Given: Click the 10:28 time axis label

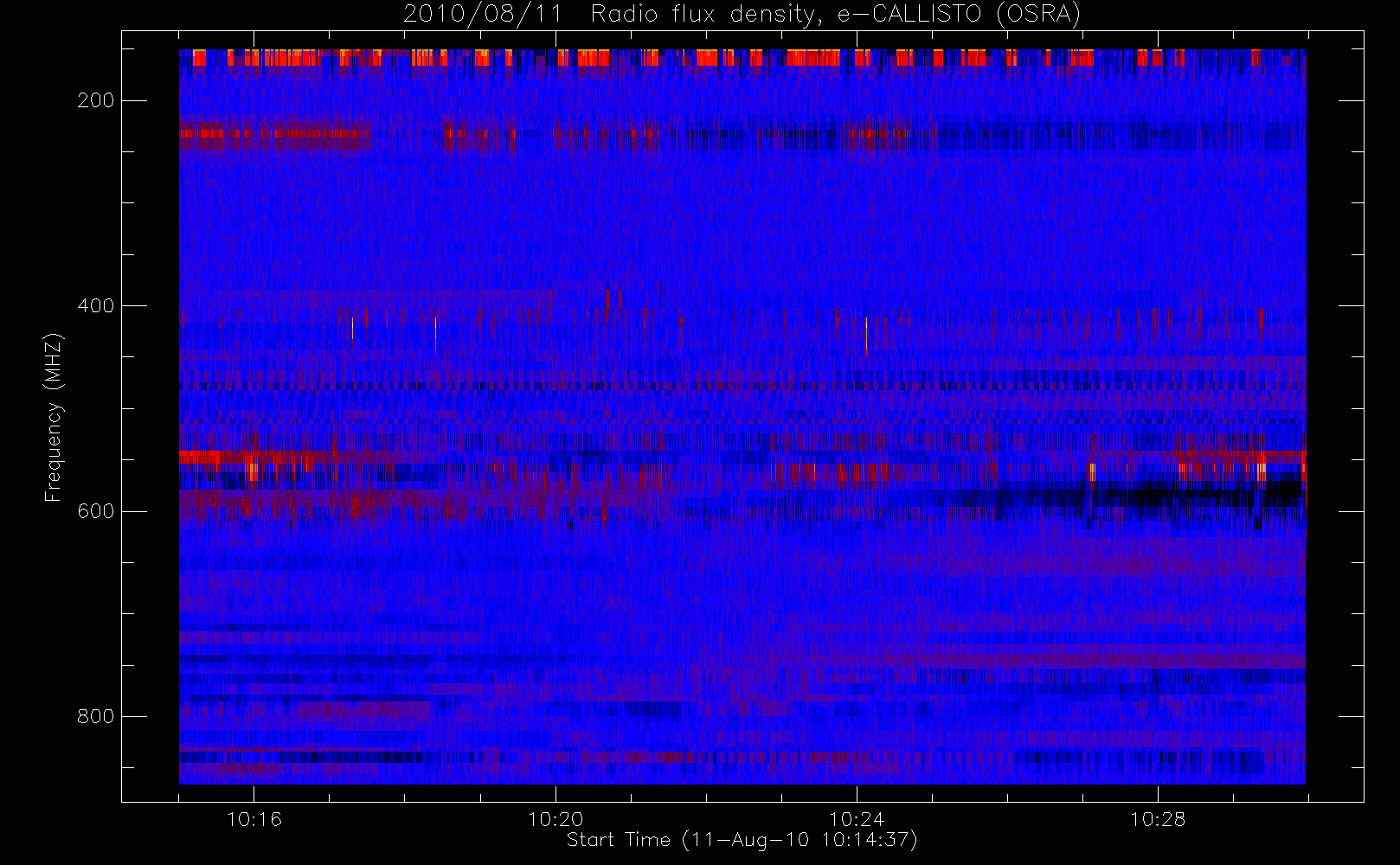Looking at the screenshot, I should 1158,819.
